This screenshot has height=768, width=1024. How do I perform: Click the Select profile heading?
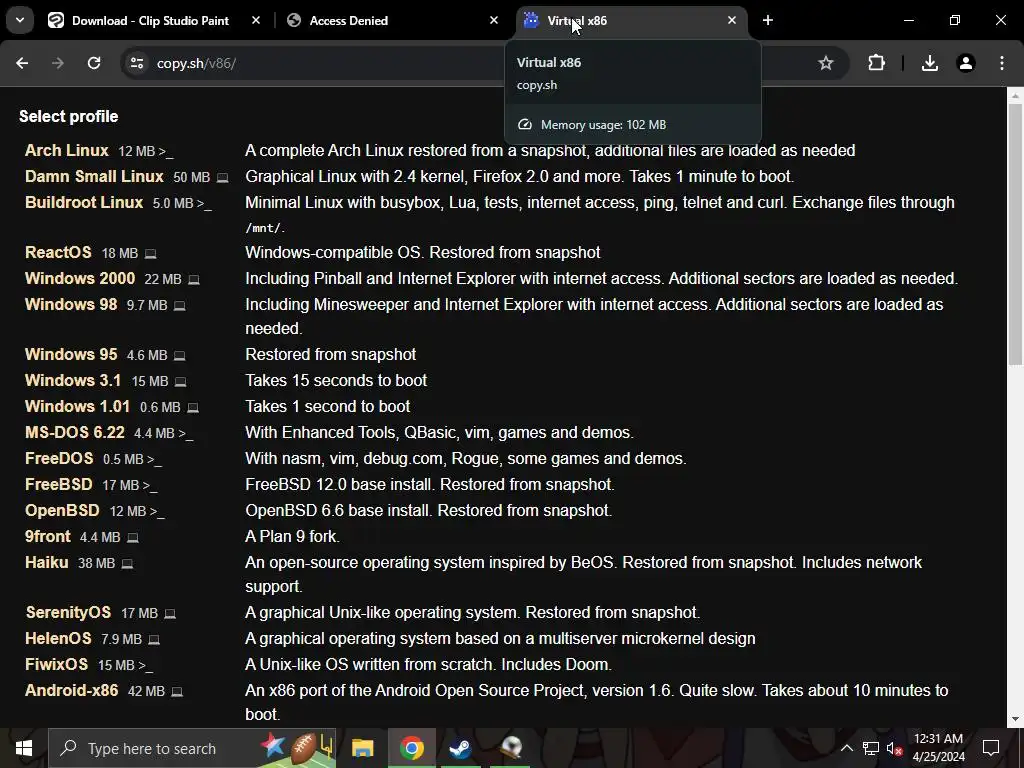(69, 116)
